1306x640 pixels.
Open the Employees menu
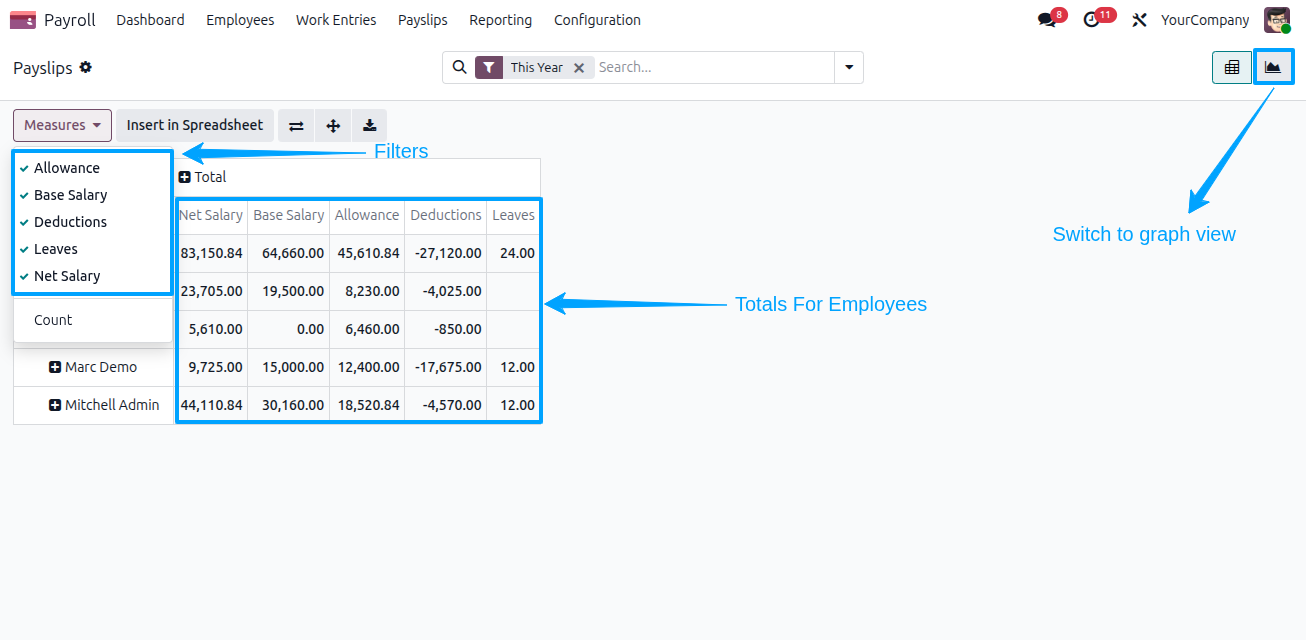point(240,20)
